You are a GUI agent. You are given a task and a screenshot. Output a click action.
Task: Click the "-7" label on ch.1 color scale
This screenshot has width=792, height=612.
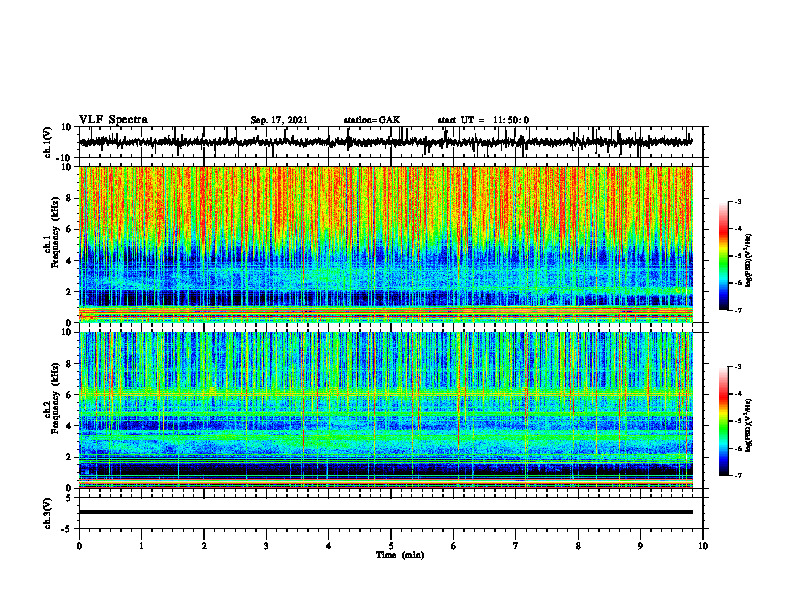click(x=737, y=310)
